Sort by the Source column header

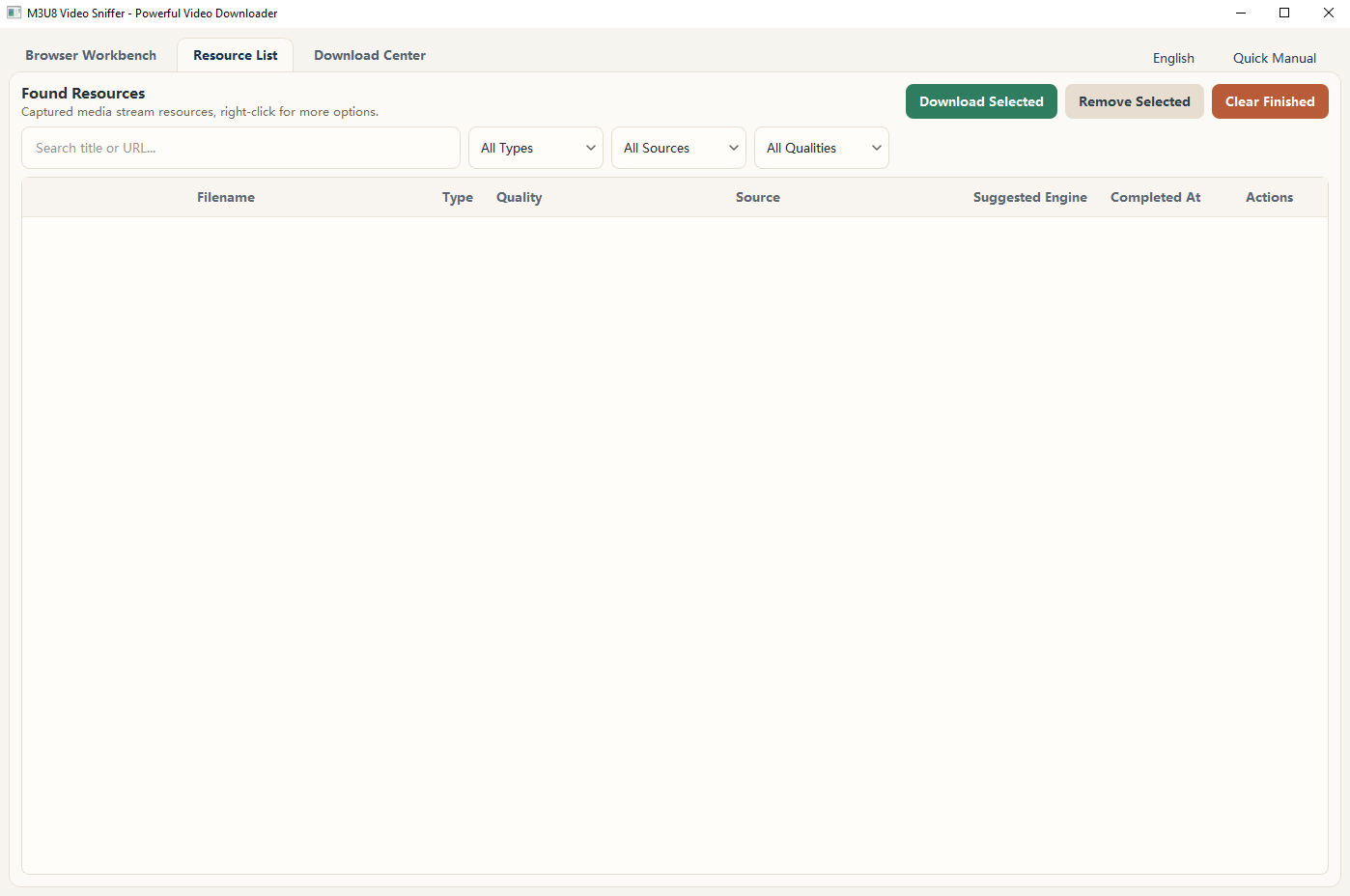coord(758,197)
